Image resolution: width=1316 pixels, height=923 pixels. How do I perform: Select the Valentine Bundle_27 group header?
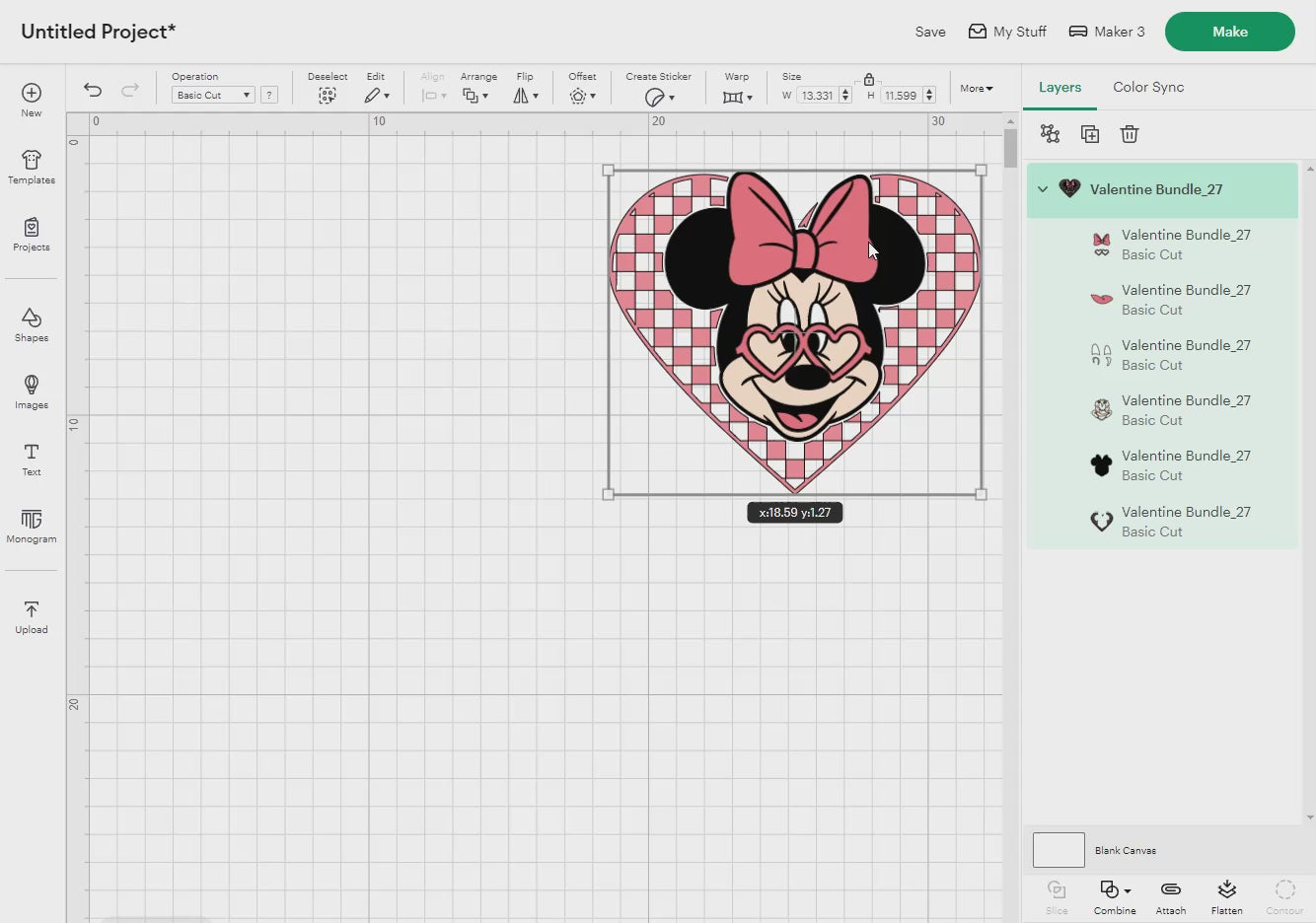1162,189
